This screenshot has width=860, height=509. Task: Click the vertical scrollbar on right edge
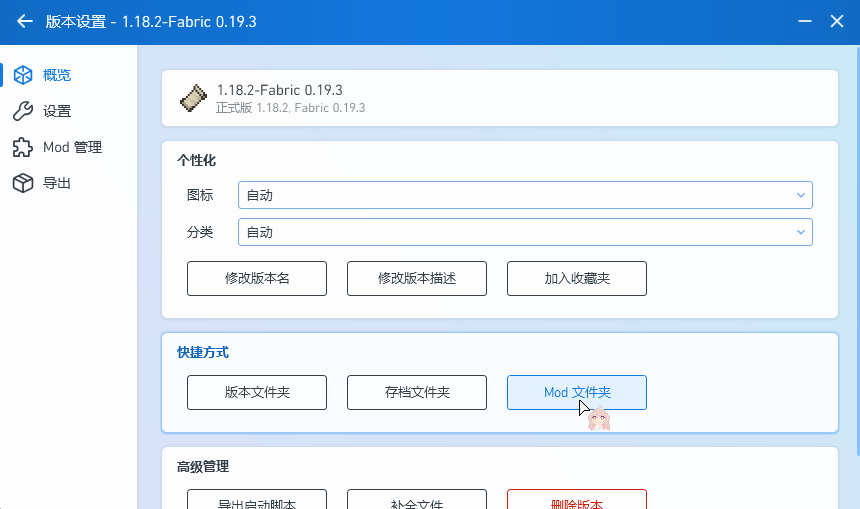pos(858,251)
